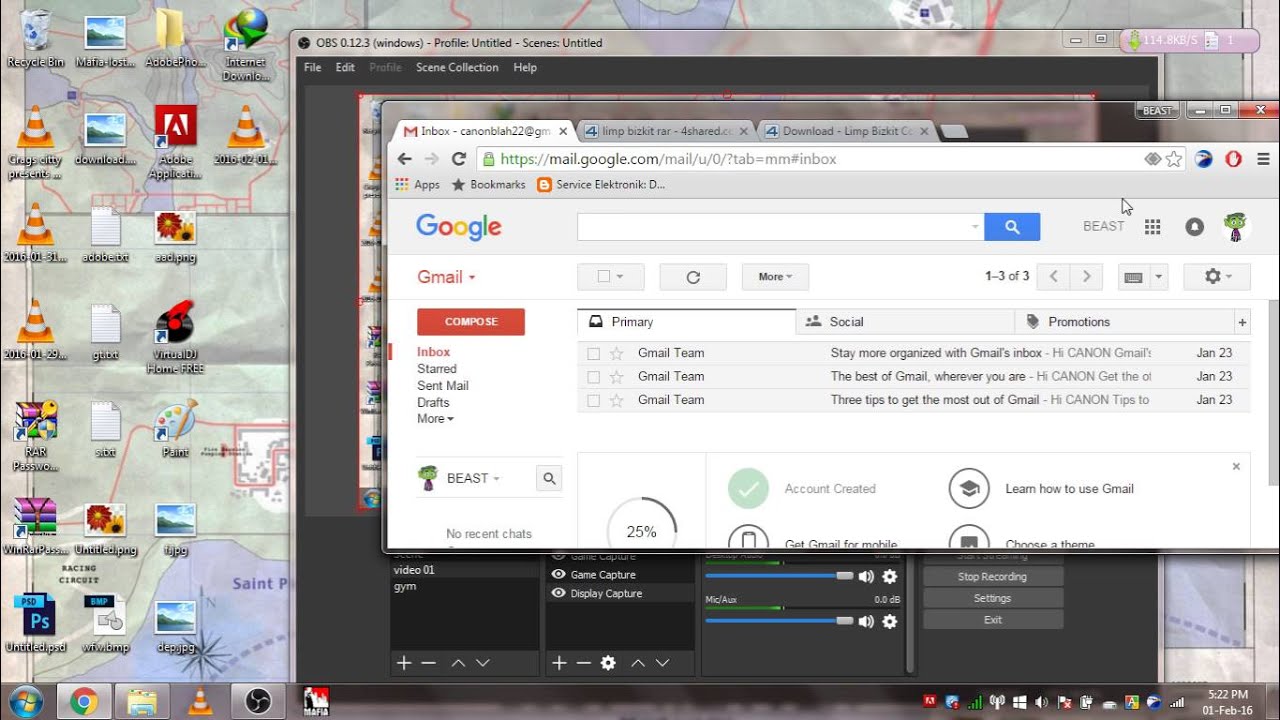Open Chrome from the taskbar
Image resolution: width=1280 pixels, height=720 pixels.
tap(84, 702)
